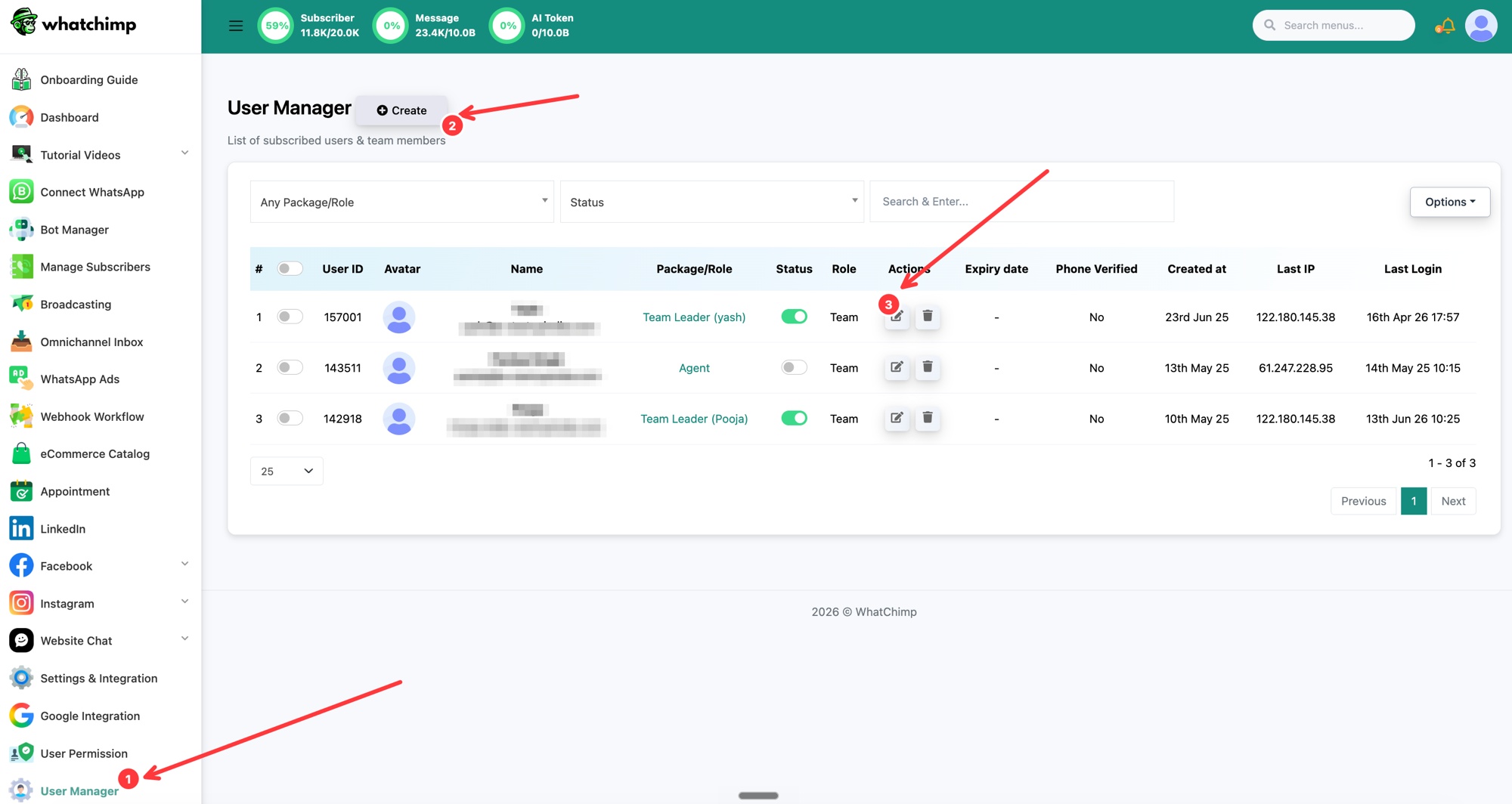Viewport: 1512px width, 804px height.
Task: Click the Create user button
Action: [401, 110]
